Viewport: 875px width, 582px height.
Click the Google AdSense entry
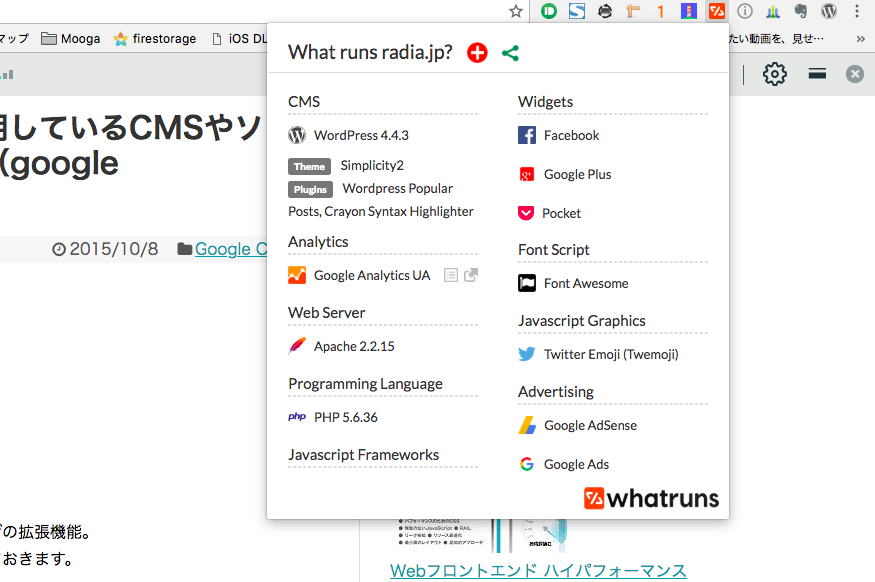[589, 425]
